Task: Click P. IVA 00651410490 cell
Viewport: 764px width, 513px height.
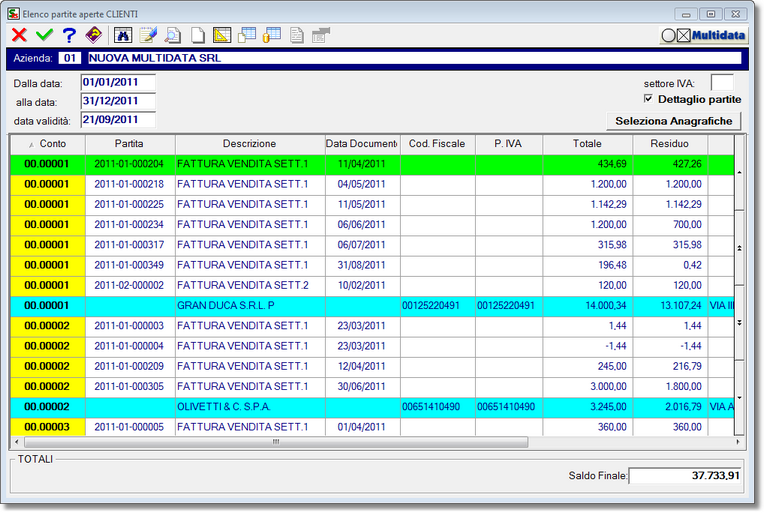Action: [x=508, y=407]
